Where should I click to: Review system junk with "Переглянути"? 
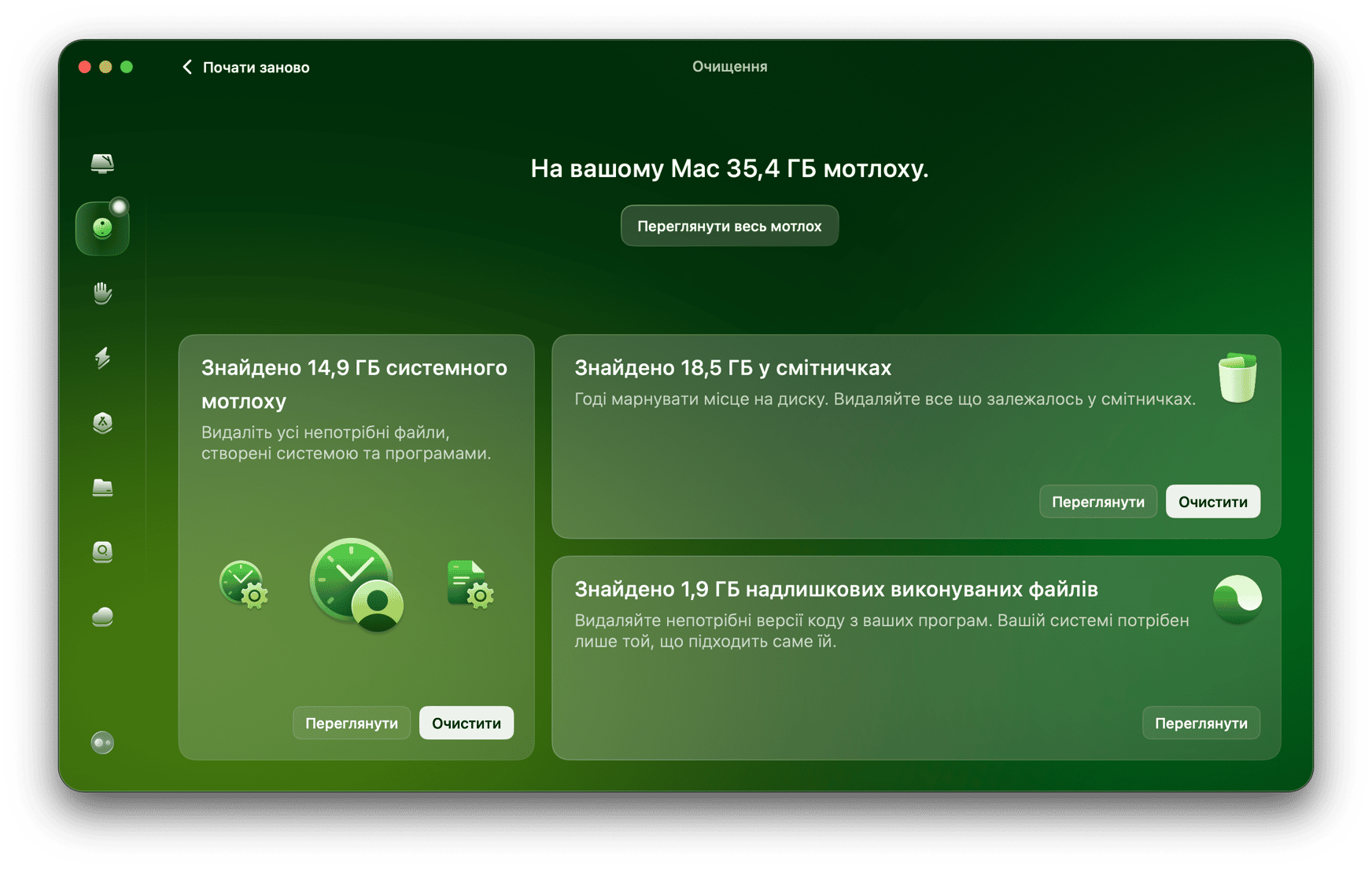352,724
